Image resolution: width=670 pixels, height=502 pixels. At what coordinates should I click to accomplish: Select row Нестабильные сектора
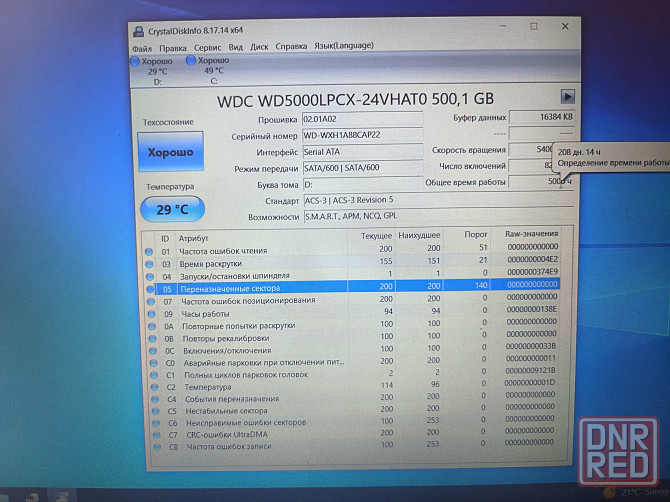coord(355,410)
